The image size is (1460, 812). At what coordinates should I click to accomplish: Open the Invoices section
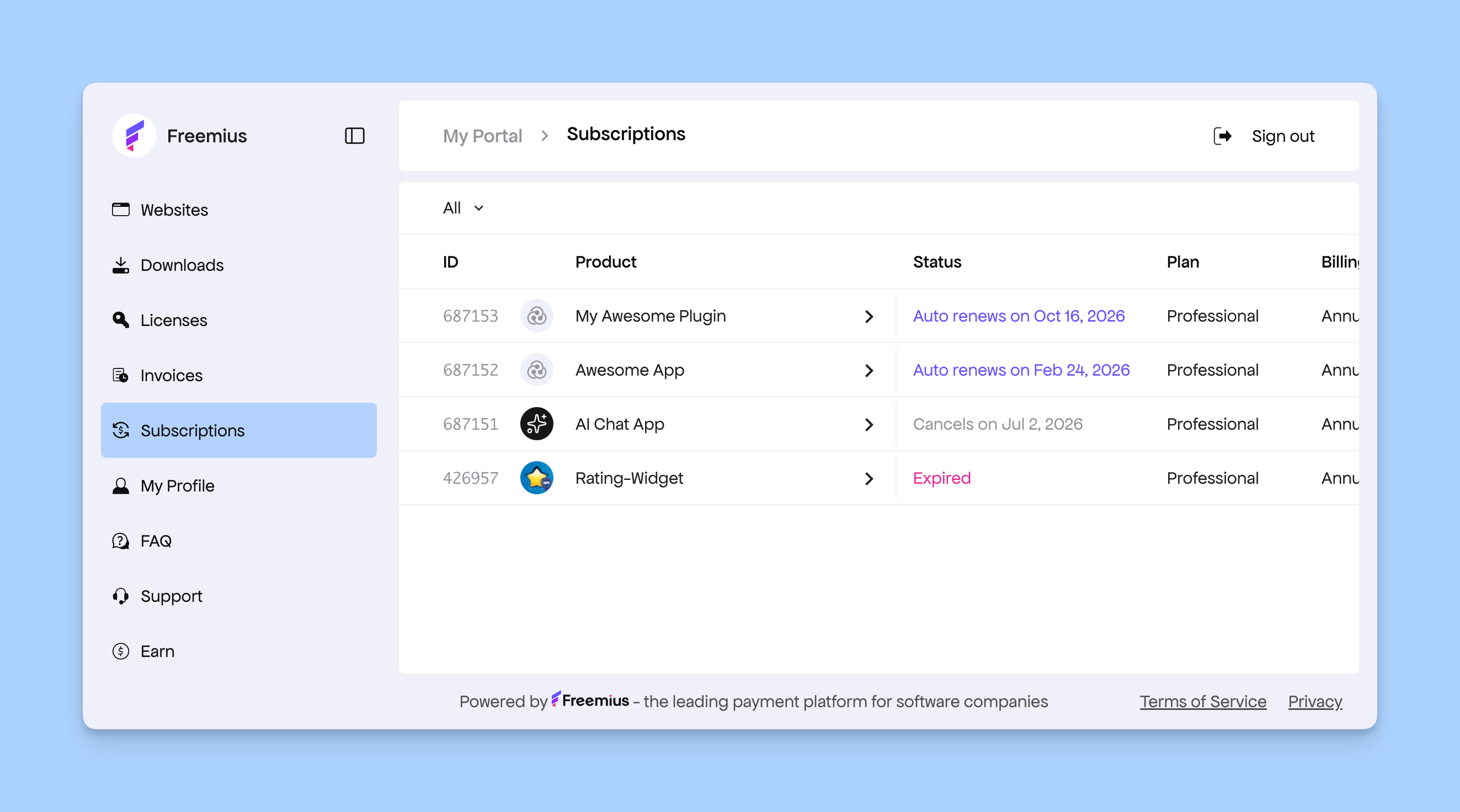[x=171, y=375]
